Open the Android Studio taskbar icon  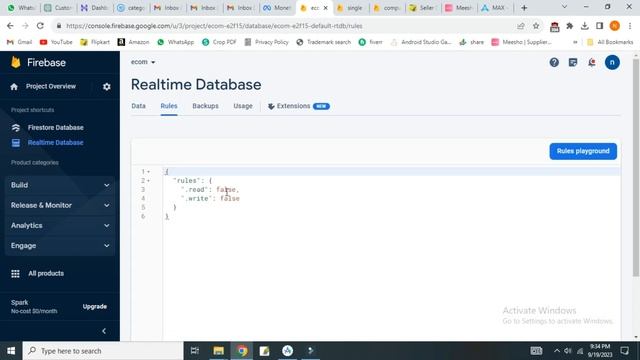[287, 351]
